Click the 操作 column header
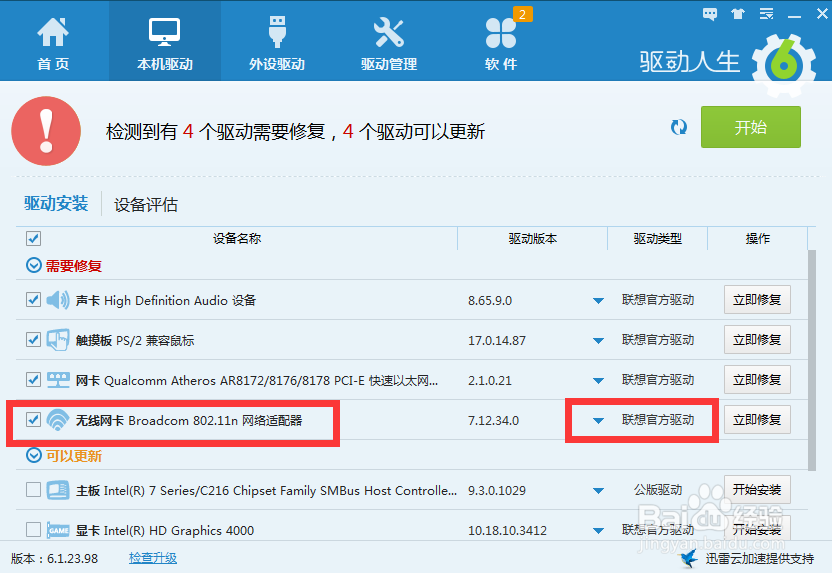This screenshot has height=573, width=832. [x=758, y=239]
